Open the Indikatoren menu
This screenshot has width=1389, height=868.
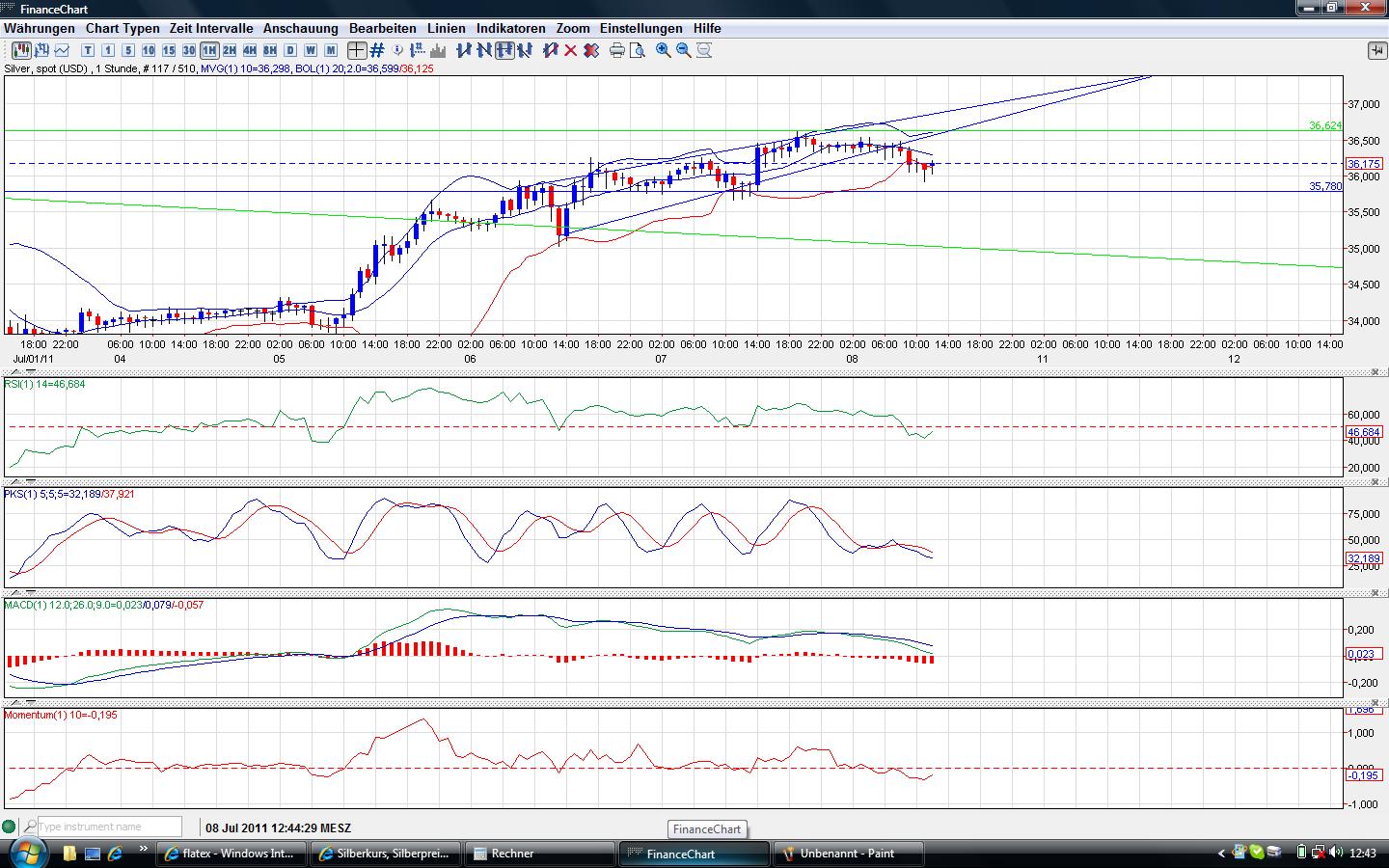pos(510,28)
